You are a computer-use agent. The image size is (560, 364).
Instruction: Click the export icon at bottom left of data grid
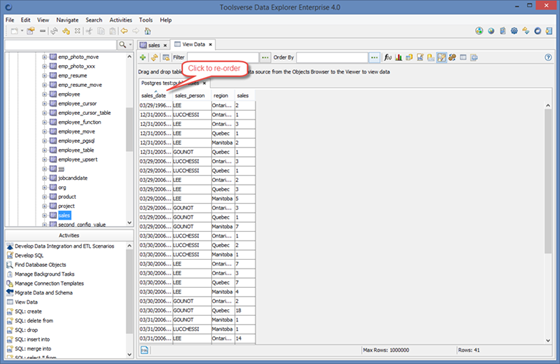tap(144, 350)
